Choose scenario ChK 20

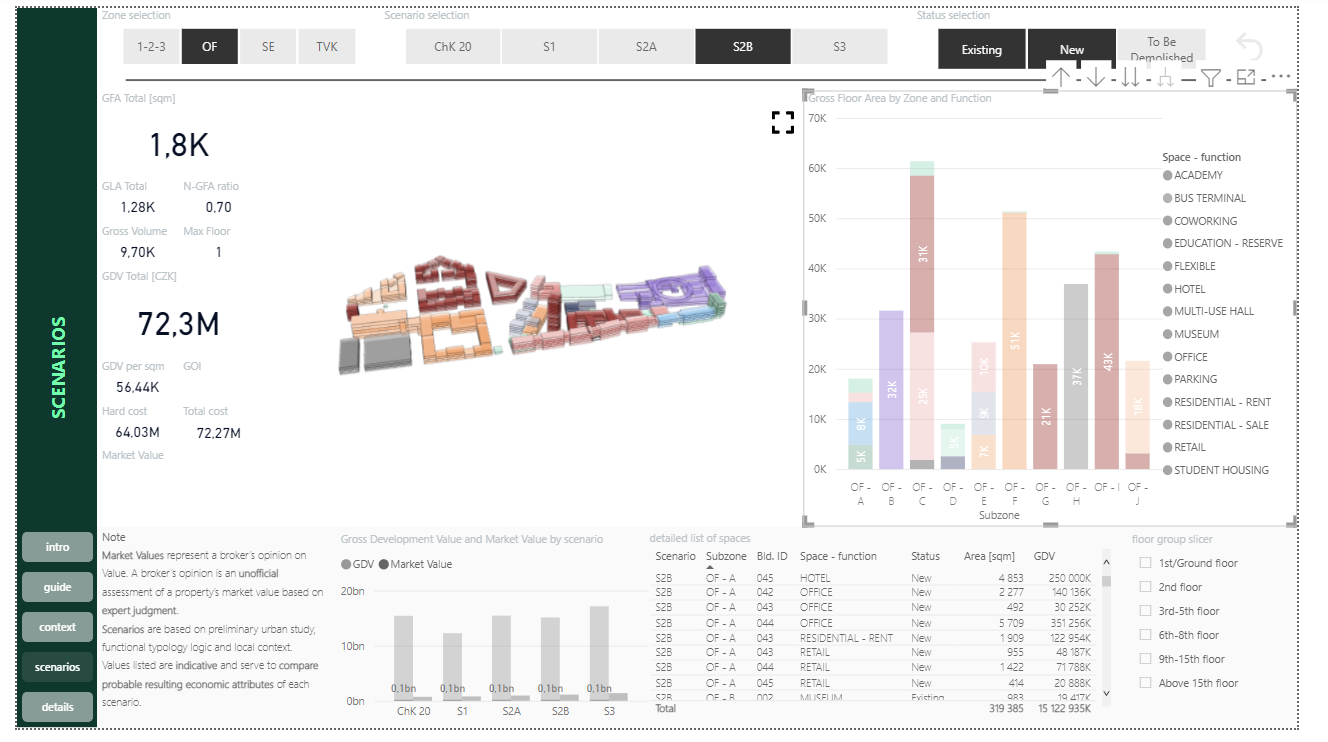[x=453, y=46]
